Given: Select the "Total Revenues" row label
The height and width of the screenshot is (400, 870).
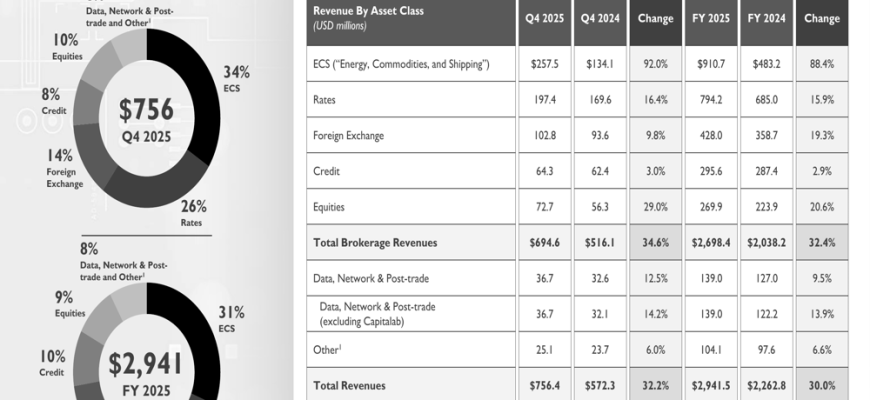Looking at the screenshot, I should 349,385.
